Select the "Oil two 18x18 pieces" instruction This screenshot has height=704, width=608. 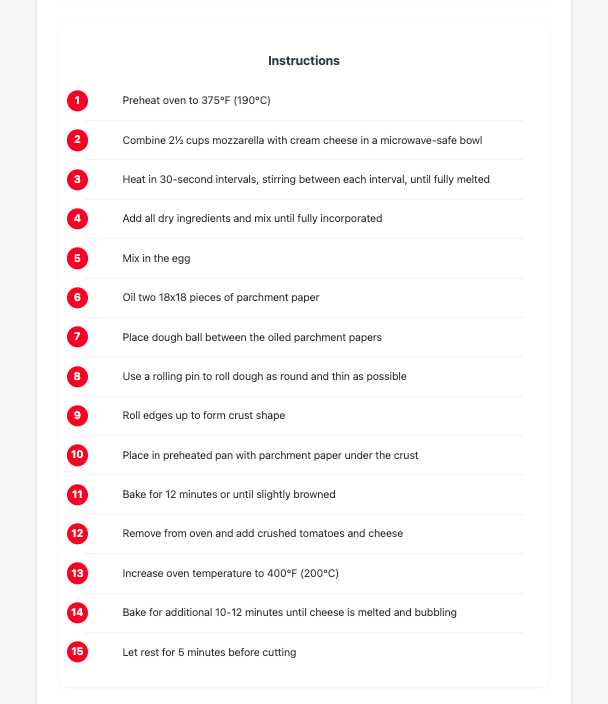tap(220, 298)
